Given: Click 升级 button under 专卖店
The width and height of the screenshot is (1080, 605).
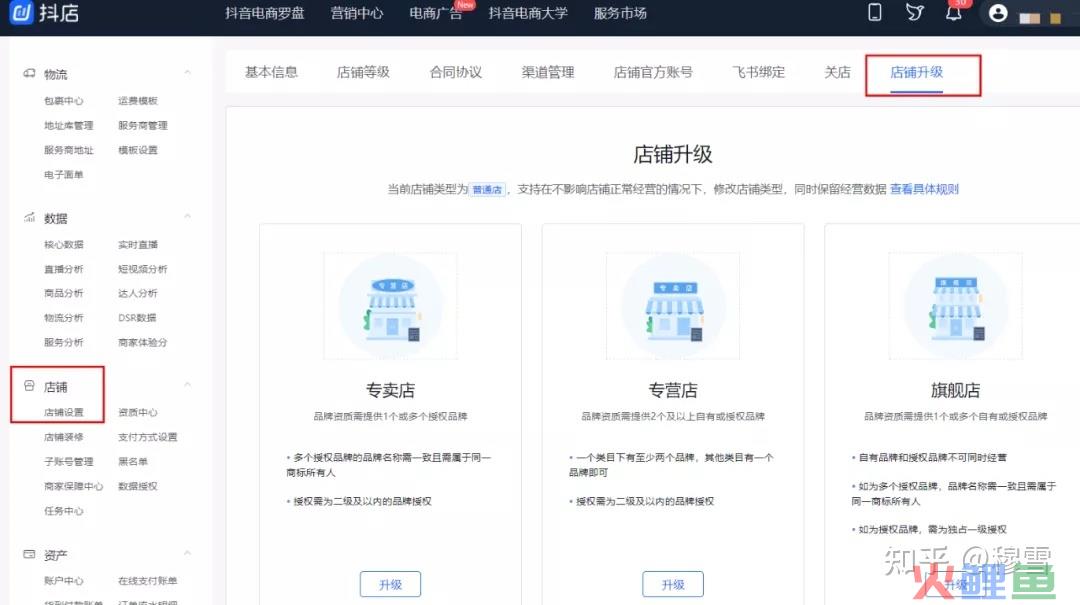Looking at the screenshot, I should pos(391,584).
